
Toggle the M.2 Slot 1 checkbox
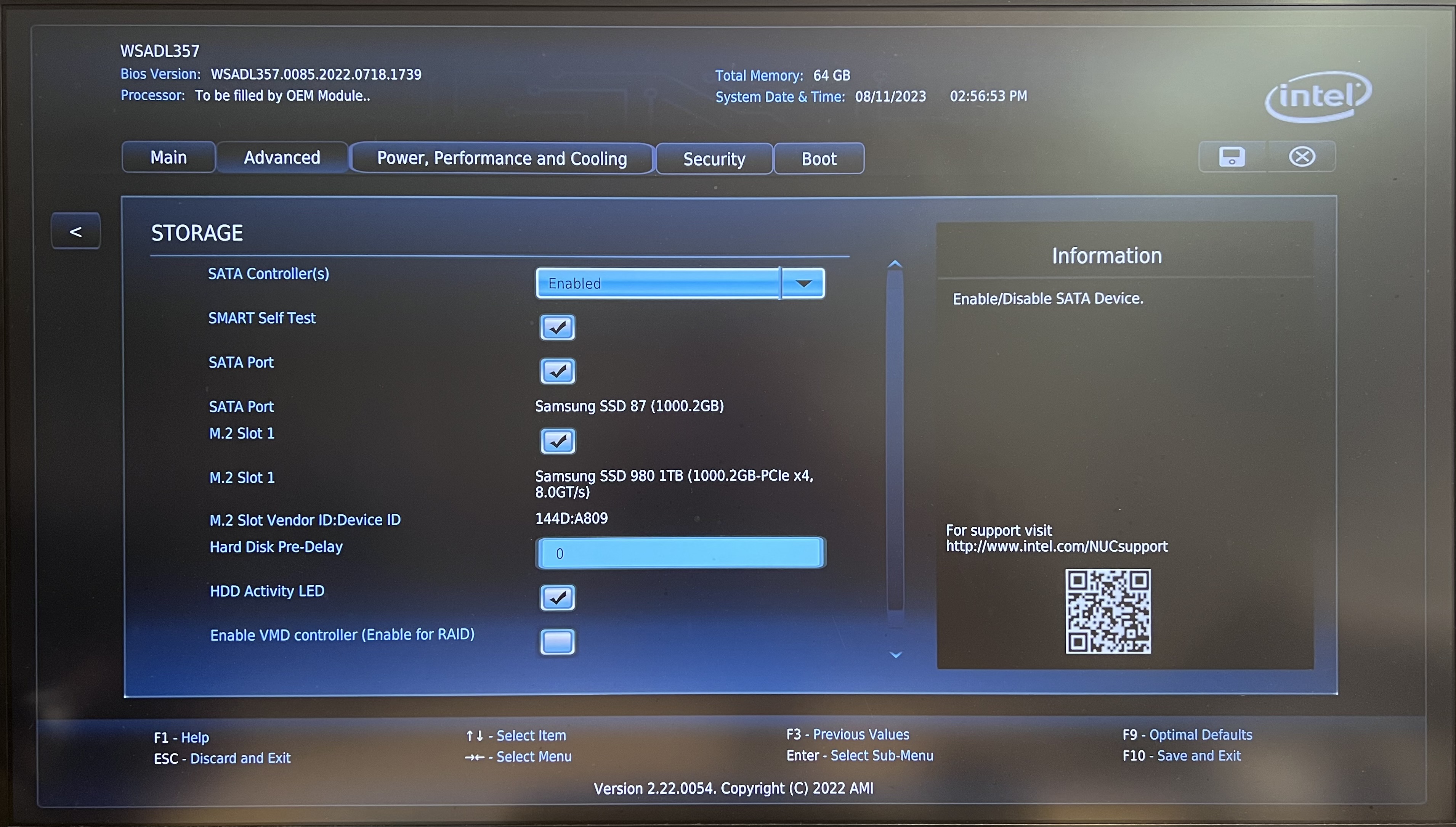click(x=557, y=441)
